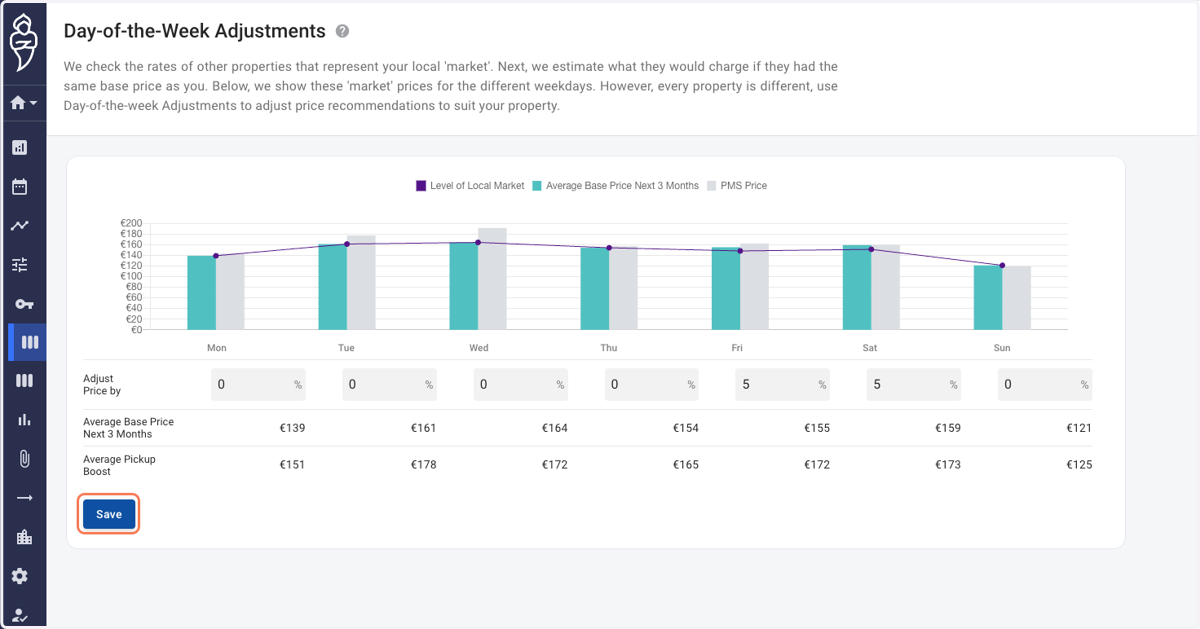Click the €165 Thu average pickup boost
Screen dimensions: 1200x629
pyautogui.click(x=685, y=465)
